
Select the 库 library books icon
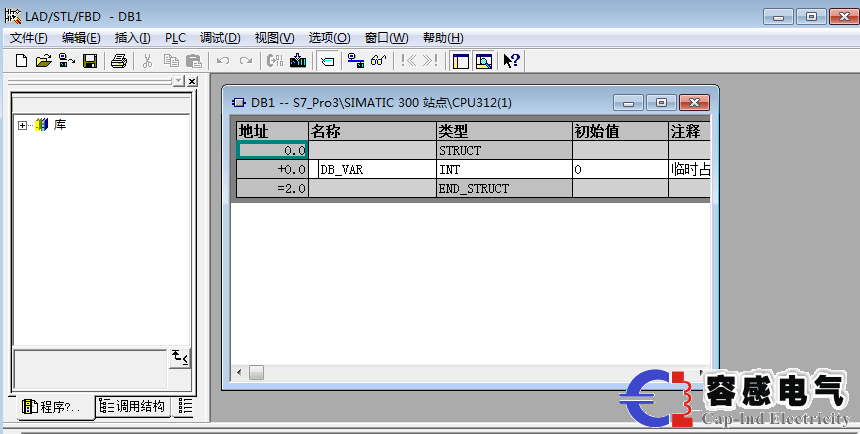click(x=42, y=125)
